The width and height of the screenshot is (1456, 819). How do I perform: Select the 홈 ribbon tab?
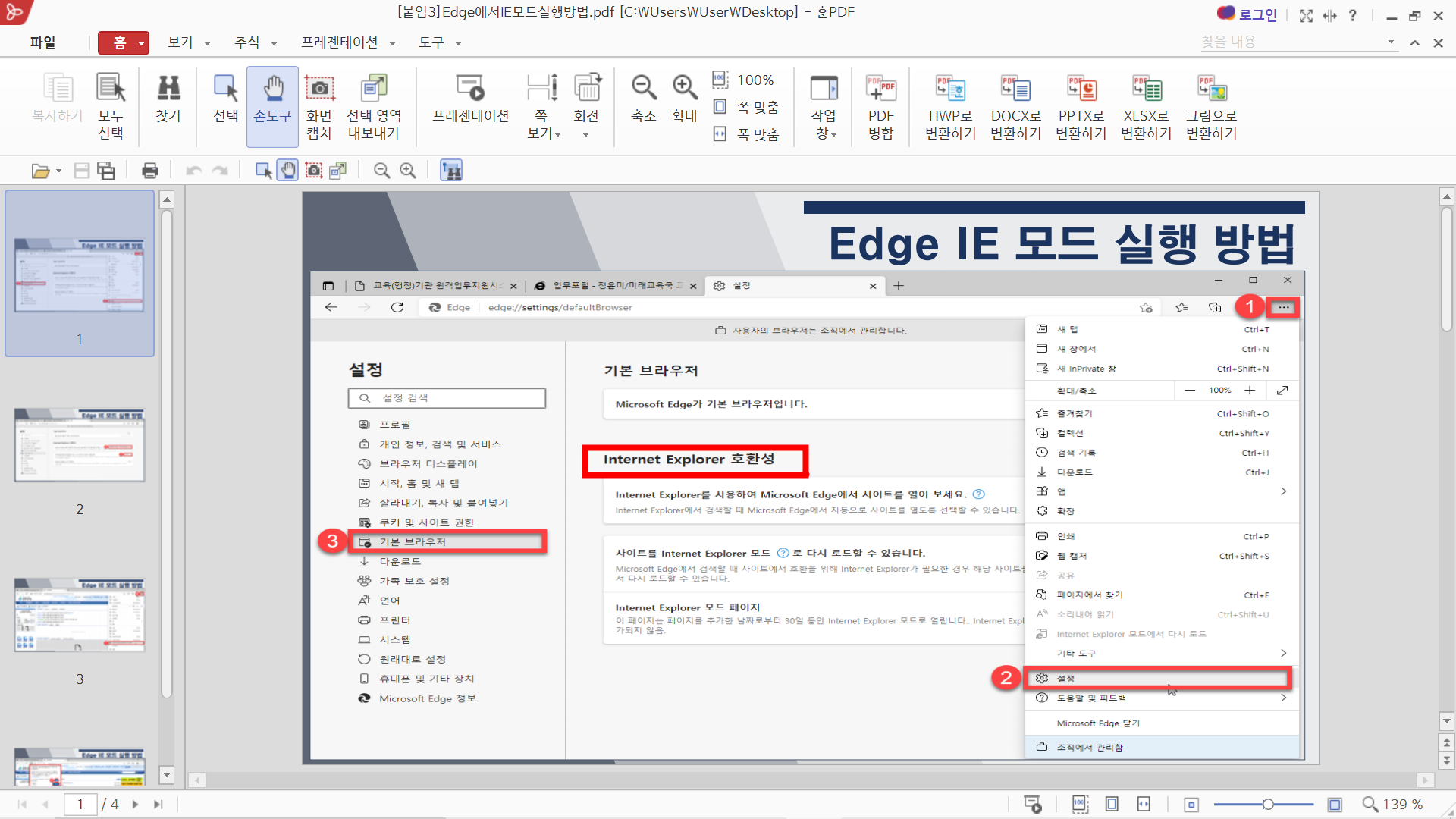coord(120,42)
